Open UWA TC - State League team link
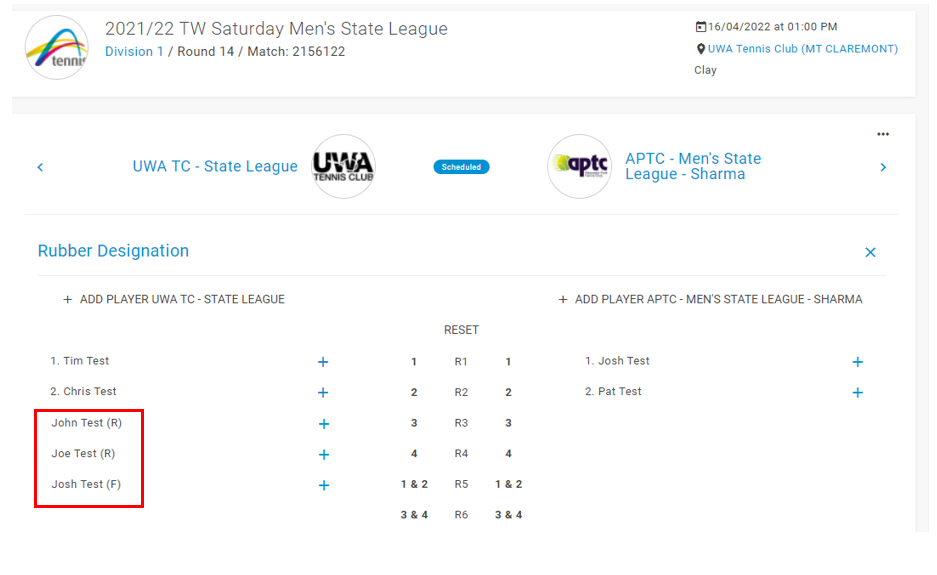937x575 pixels. click(x=215, y=166)
